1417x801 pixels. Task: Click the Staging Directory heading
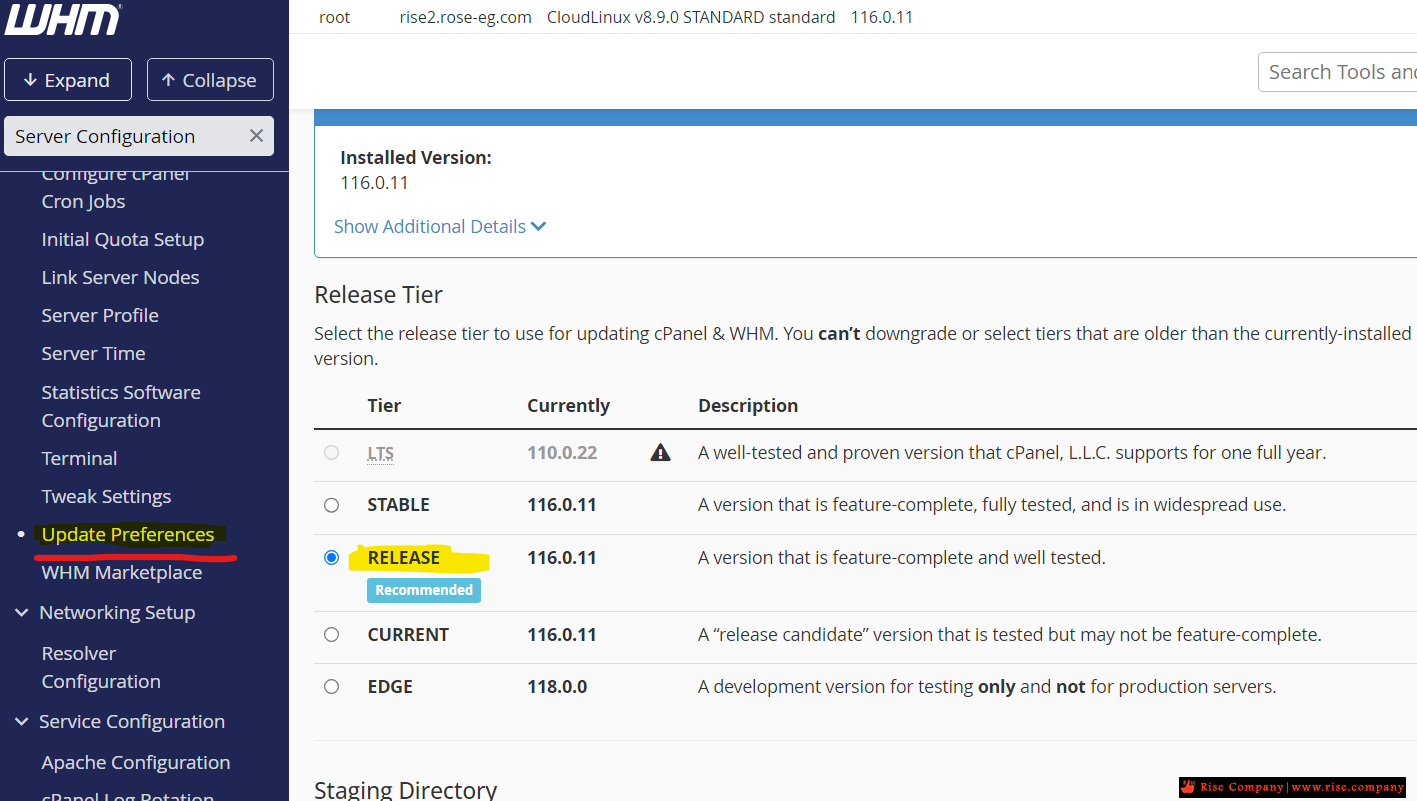pyautogui.click(x=405, y=790)
